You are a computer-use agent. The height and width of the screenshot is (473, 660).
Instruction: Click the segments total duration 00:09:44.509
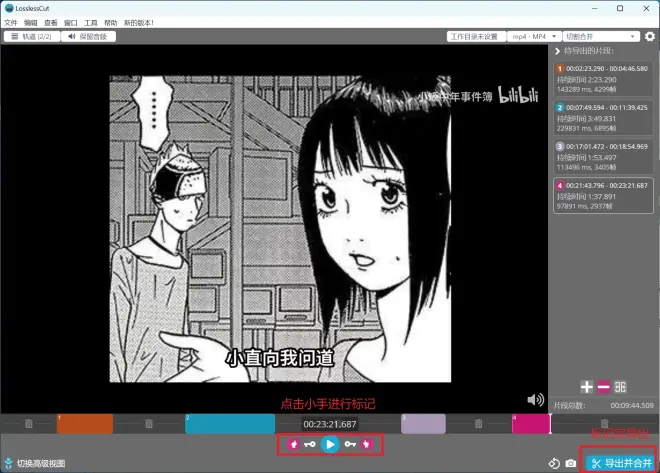click(632, 405)
